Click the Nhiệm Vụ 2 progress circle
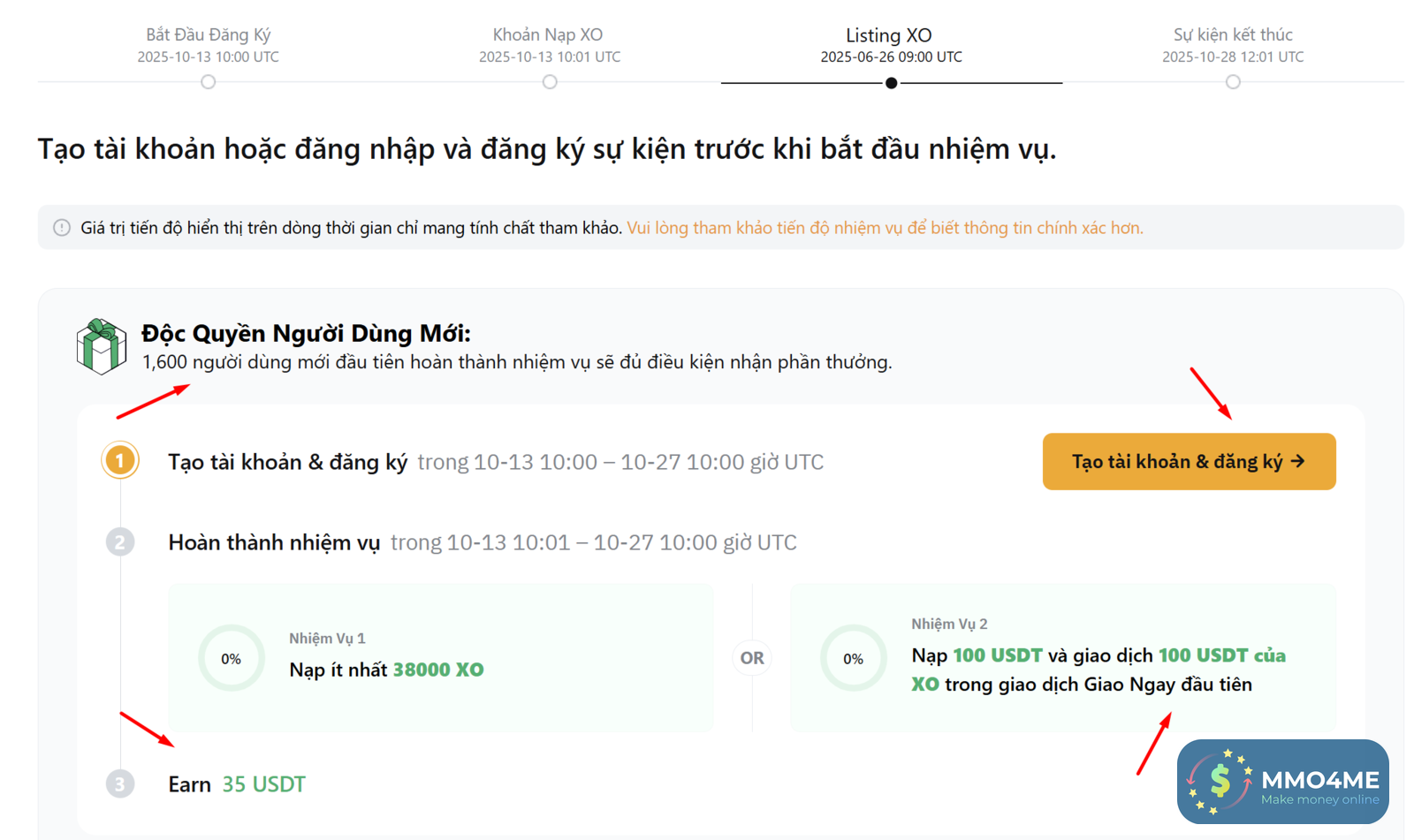Image resolution: width=1414 pixels, height=840 pixels. pos(853,659)
